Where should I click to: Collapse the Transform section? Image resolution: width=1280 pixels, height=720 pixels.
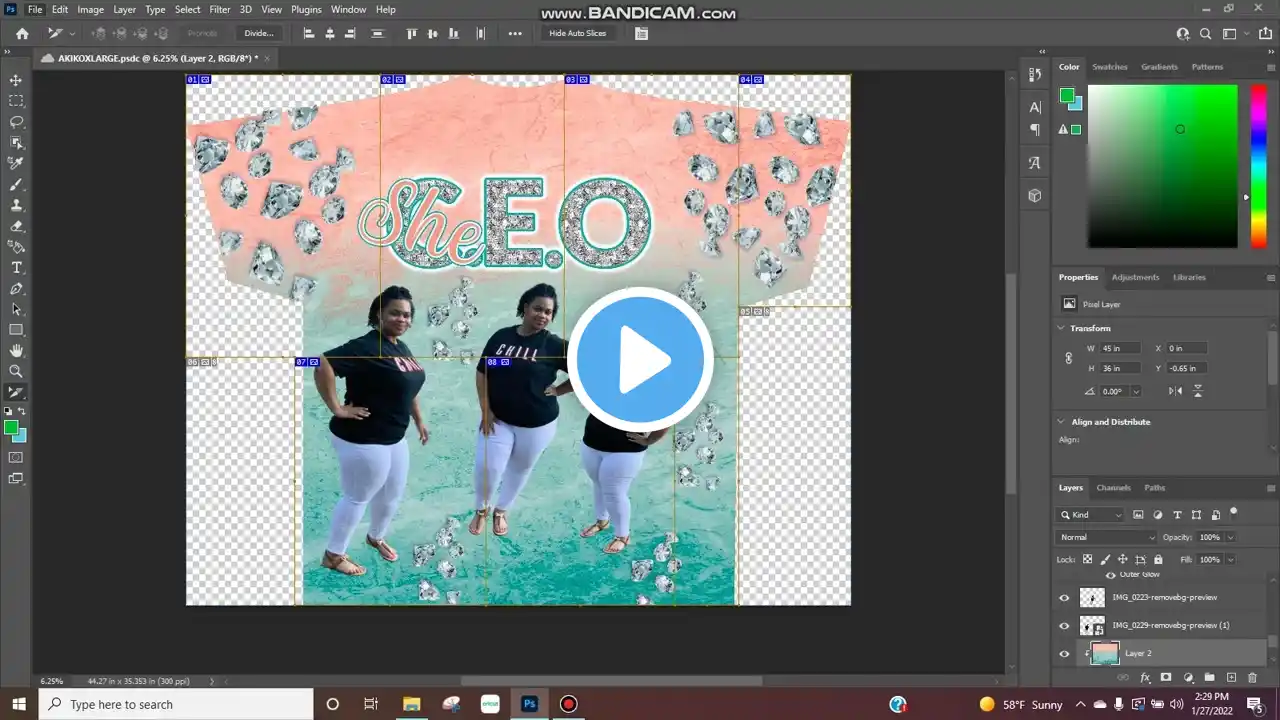[1061, 328]
